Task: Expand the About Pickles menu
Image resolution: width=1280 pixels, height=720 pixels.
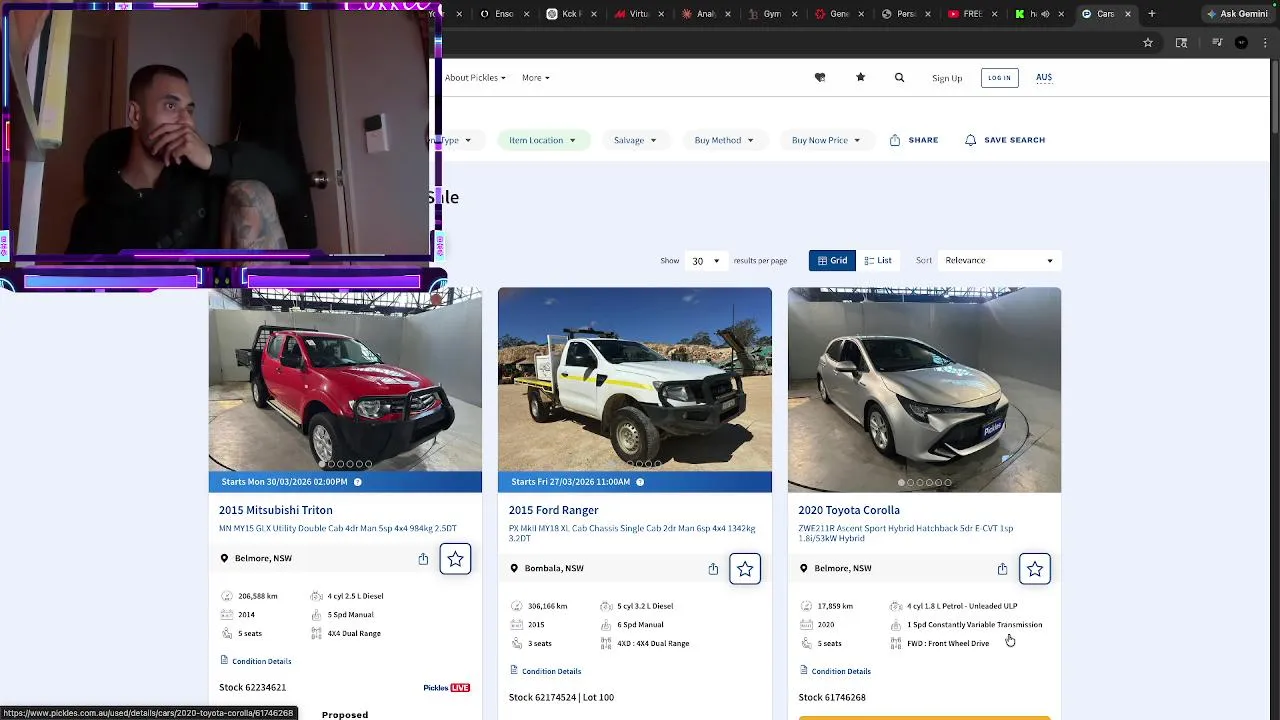Action: click(475, 78)
